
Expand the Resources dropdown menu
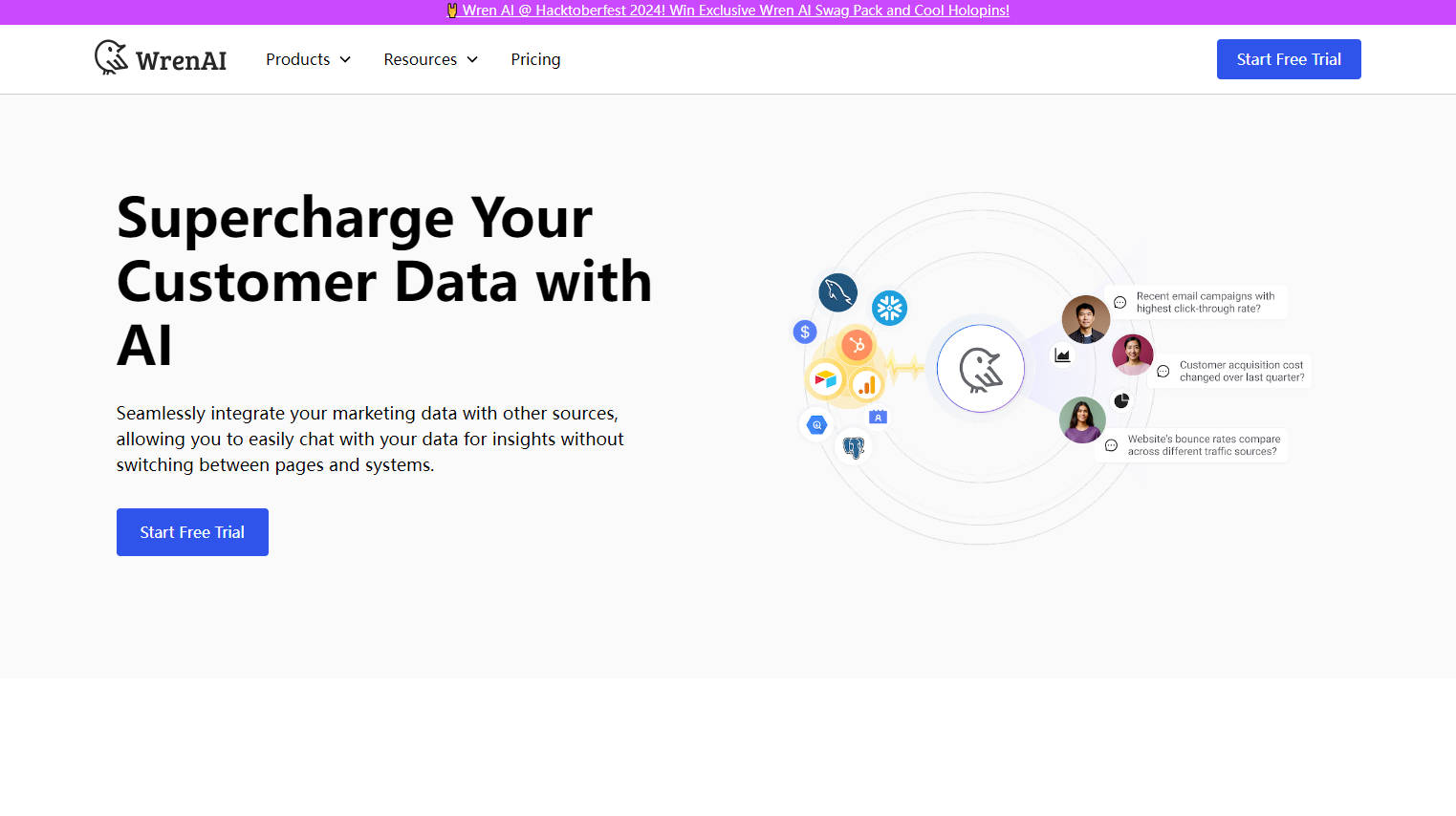click(430, 59)
